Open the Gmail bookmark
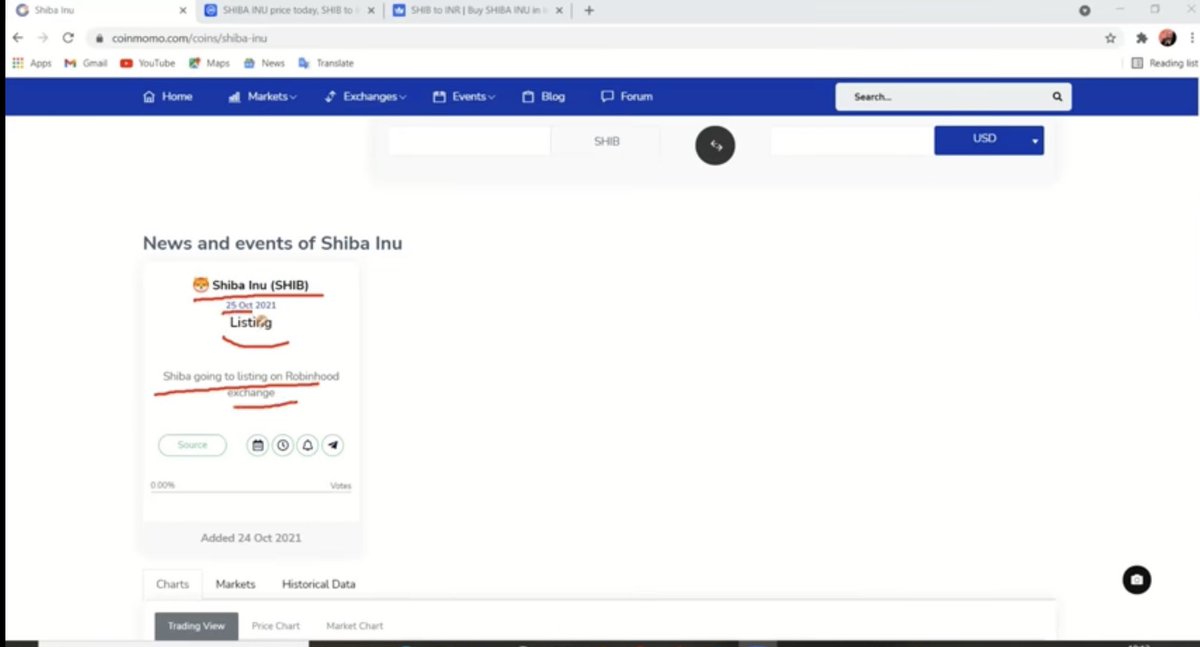Screen dimensions: 1200x647 [86, 63]
